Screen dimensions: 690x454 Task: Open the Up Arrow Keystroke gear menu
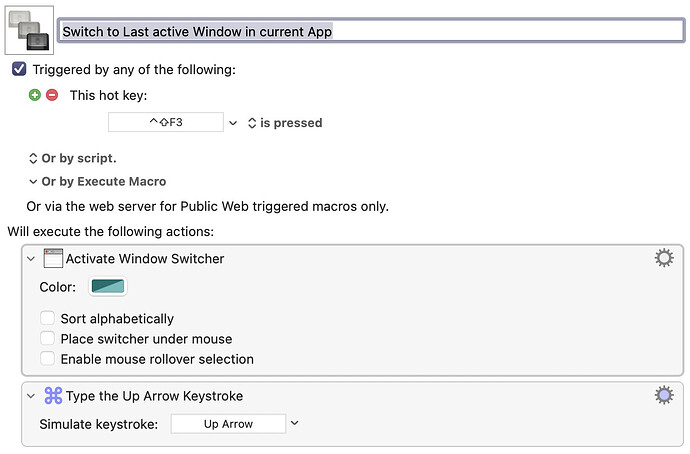tap(663, 396)
